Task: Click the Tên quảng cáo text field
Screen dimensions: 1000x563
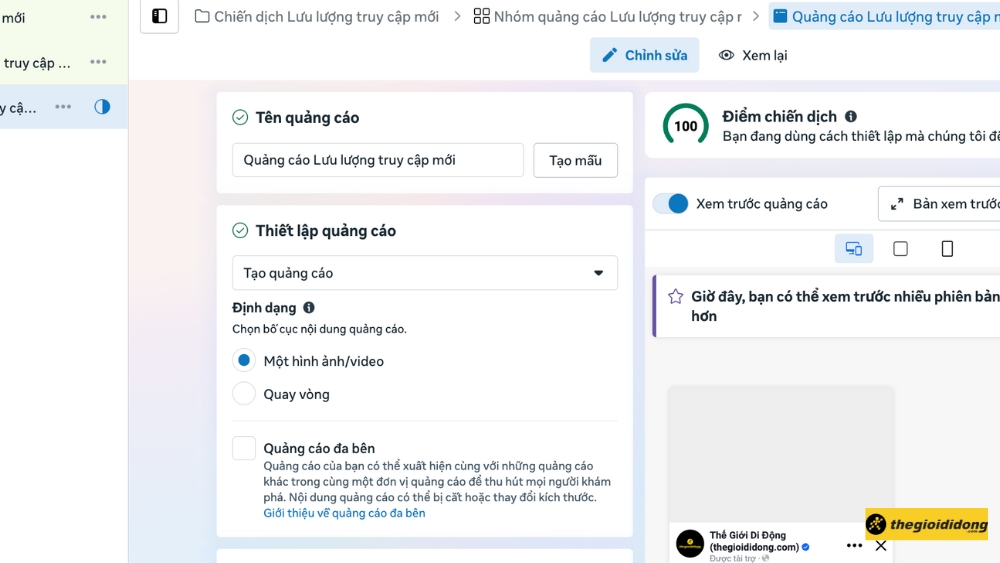Action: point(377,160)
